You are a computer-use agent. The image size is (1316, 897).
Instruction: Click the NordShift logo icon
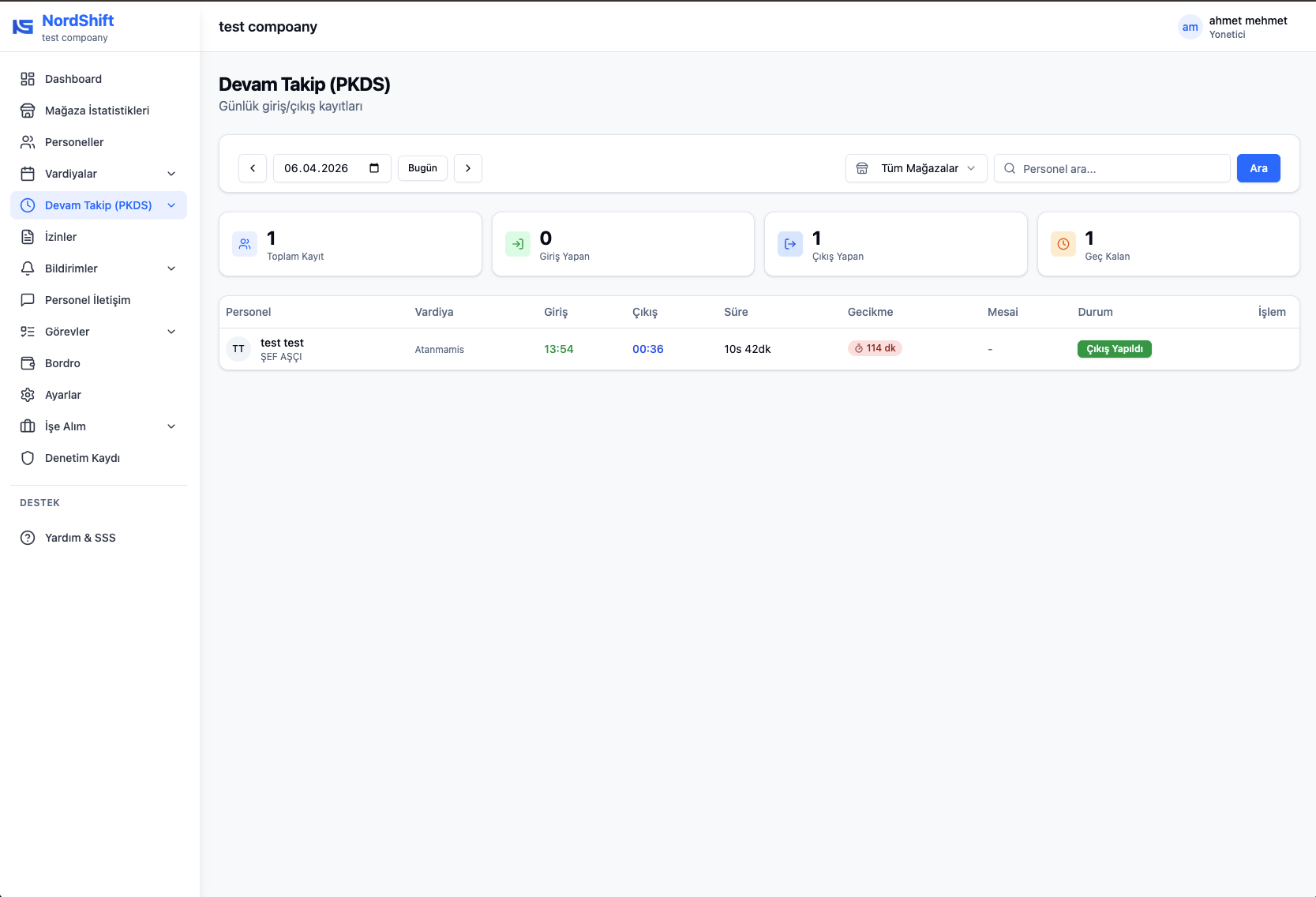pos(23,27)
